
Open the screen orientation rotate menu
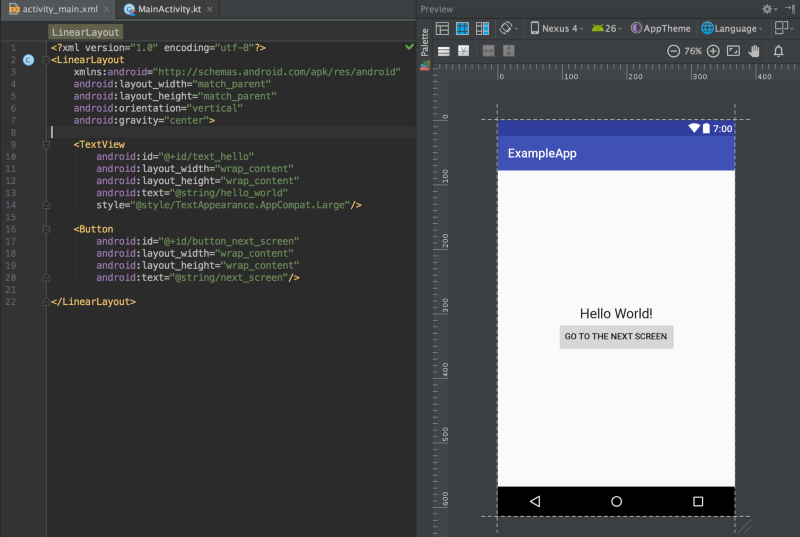point(508,28)
